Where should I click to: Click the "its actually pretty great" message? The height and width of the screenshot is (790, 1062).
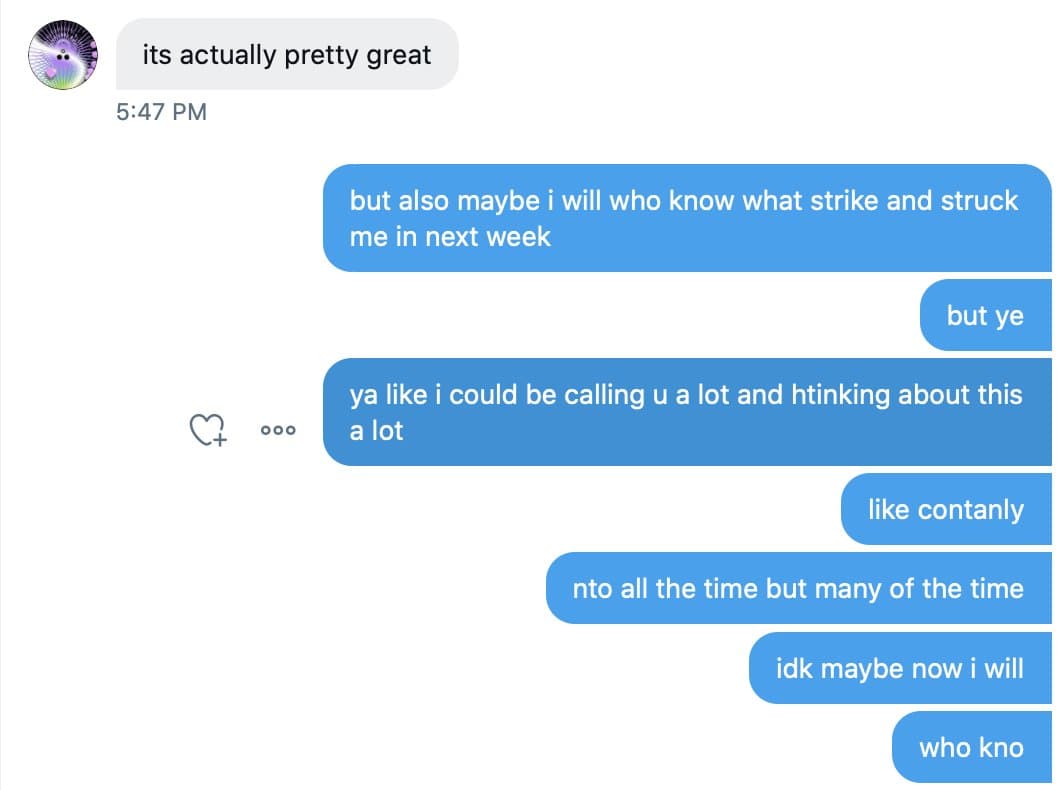tap(287, 55)
